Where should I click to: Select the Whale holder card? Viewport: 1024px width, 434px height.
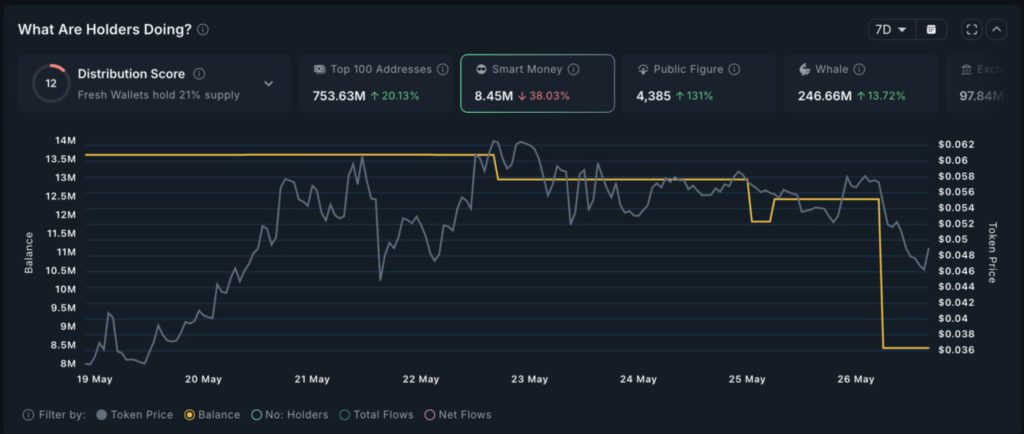point(860,83)
